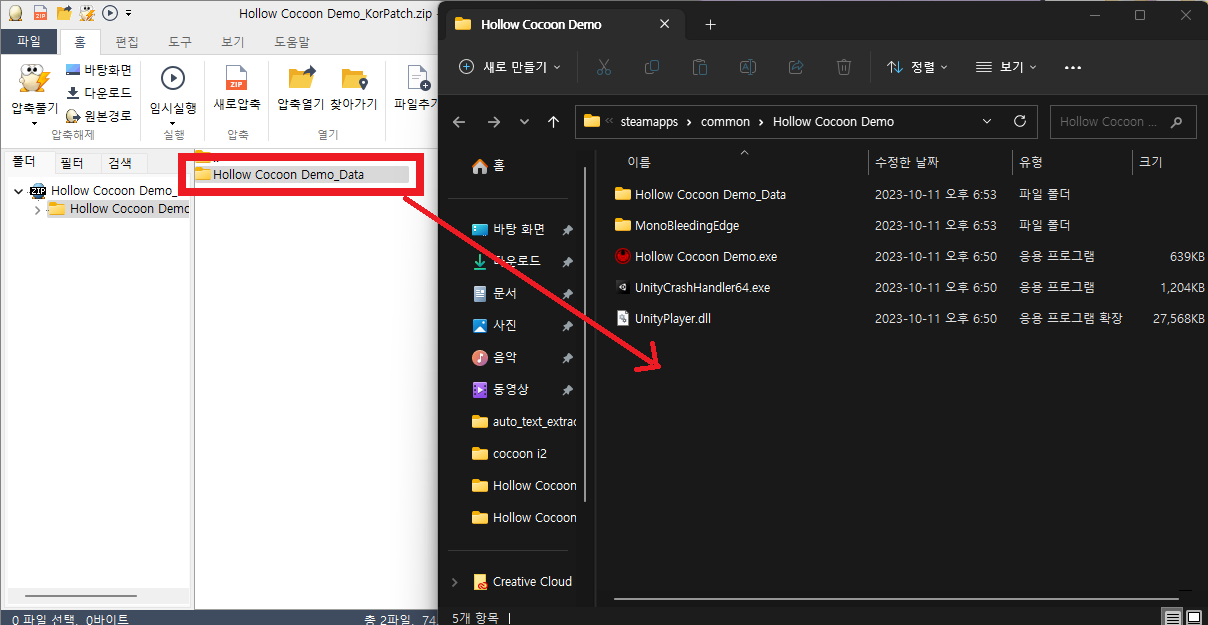Click open-archive folder icon in quick toolbar
The image size is (1208, 625).
[64, 13]
